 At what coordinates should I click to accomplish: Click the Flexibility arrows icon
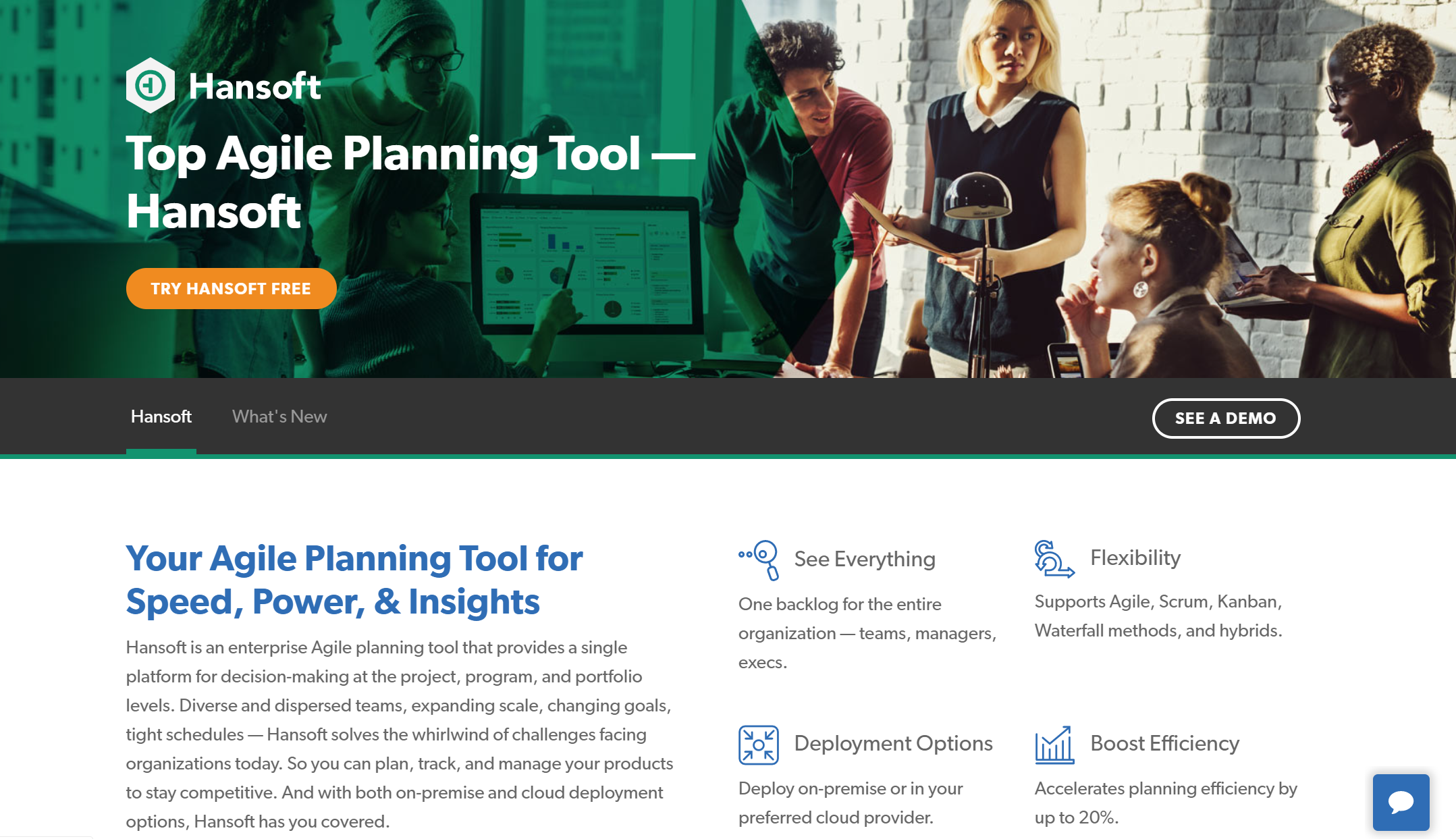pos(1054,559)
